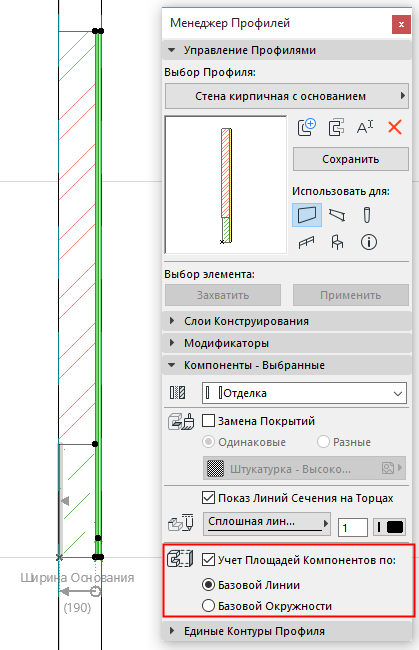Click the Применить button

tap(351, 295)
